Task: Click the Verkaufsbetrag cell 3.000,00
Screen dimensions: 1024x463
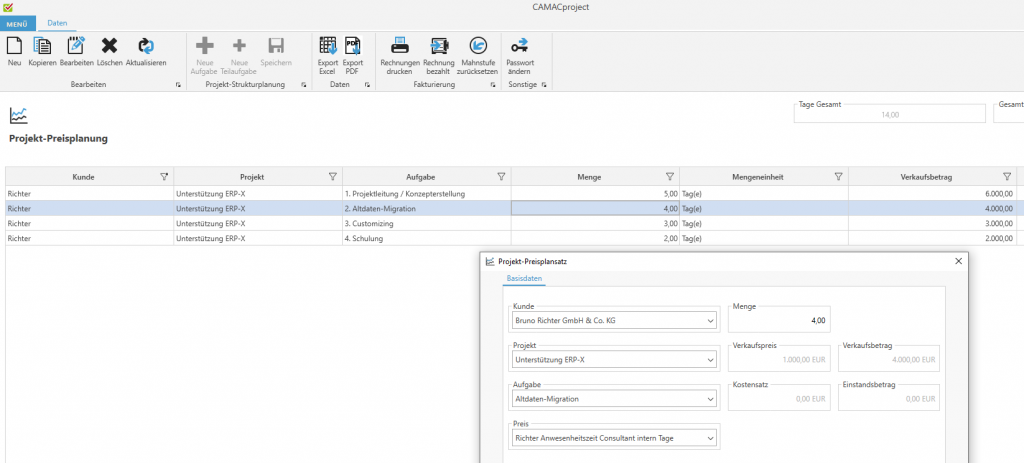Action: click(x=932, y=223)
